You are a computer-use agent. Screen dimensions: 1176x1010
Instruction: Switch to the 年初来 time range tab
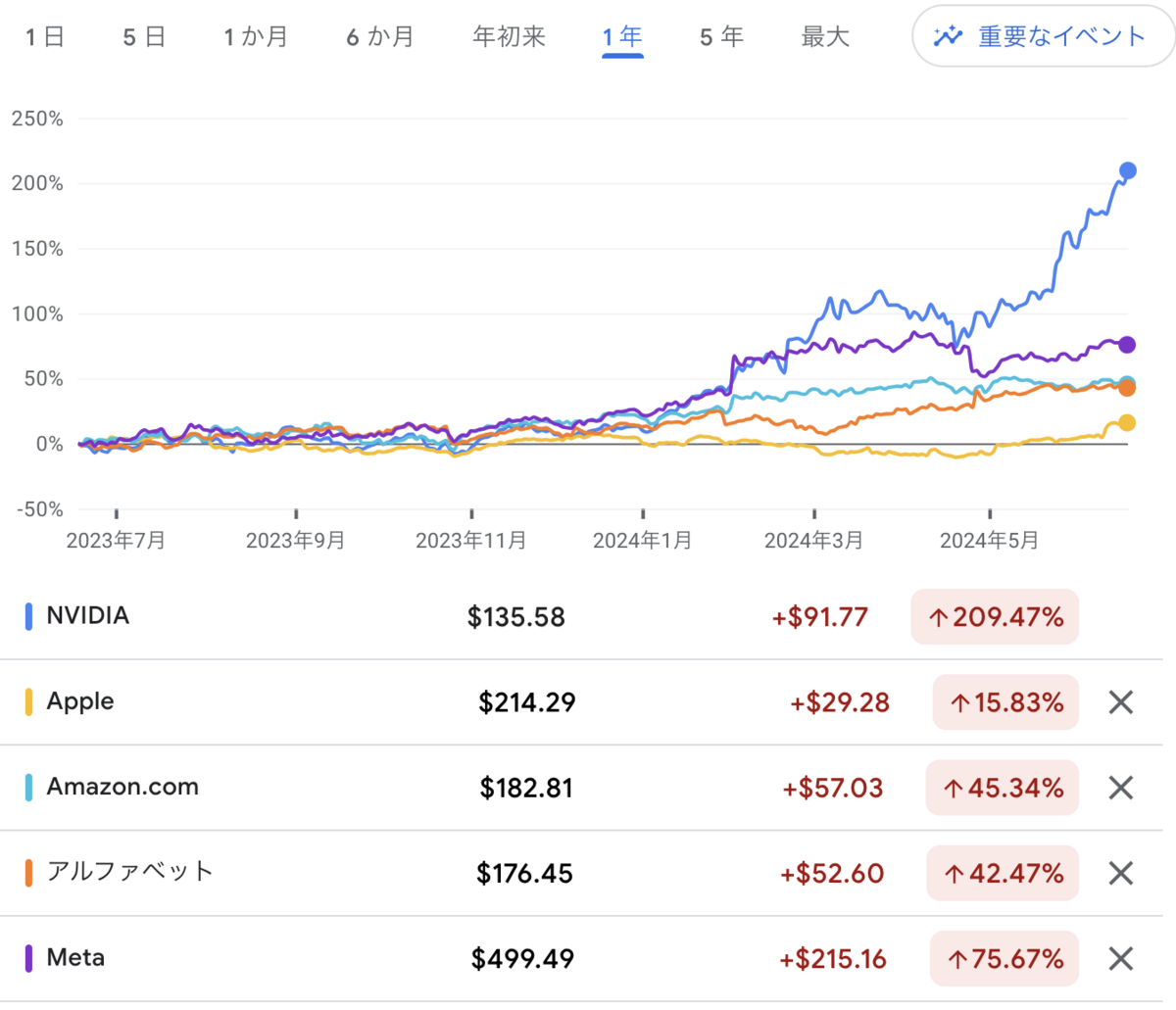coord(508,35)
